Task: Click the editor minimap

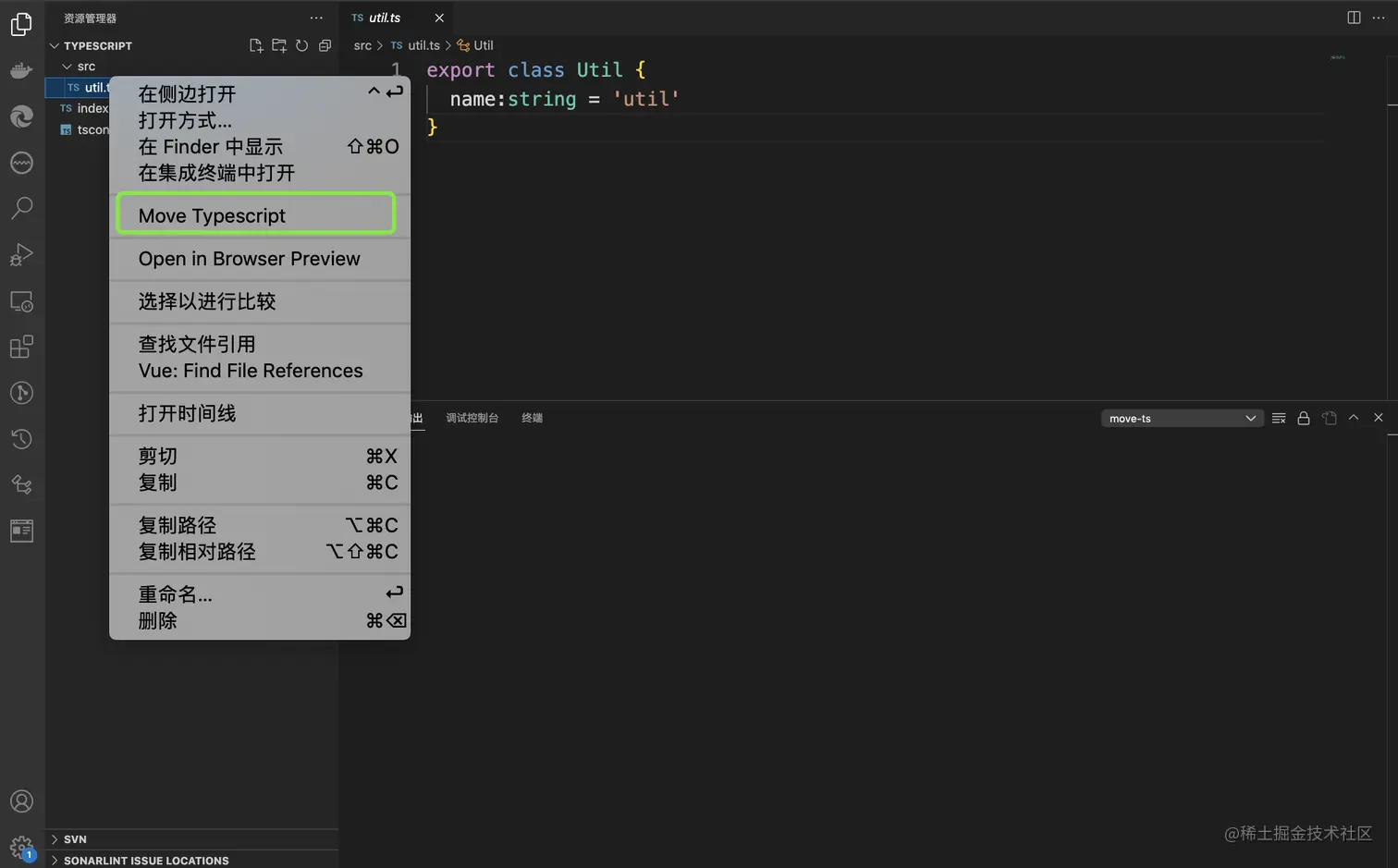Action: click(1338, 57)
